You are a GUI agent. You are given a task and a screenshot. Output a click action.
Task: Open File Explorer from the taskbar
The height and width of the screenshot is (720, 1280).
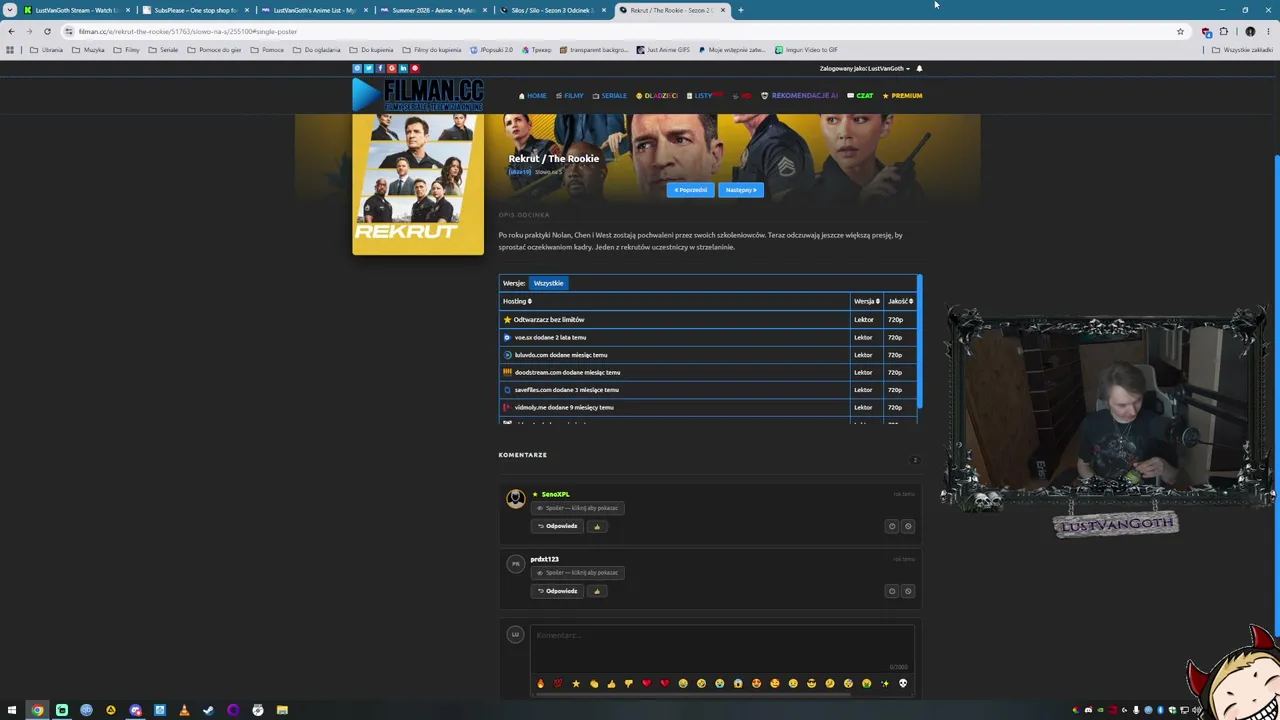[282, 710]
